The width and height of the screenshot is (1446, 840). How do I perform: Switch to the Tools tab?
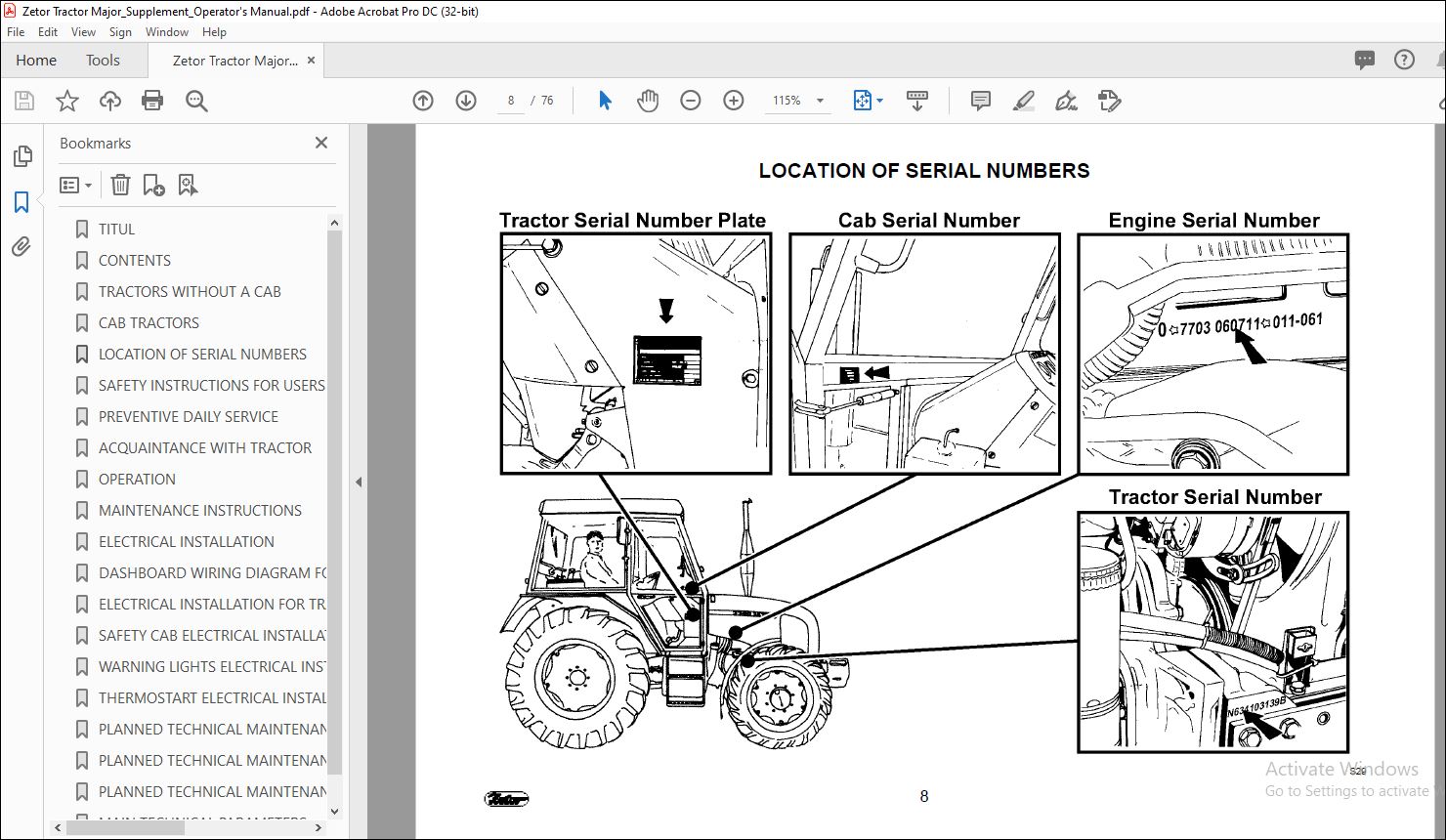point(103,61)
